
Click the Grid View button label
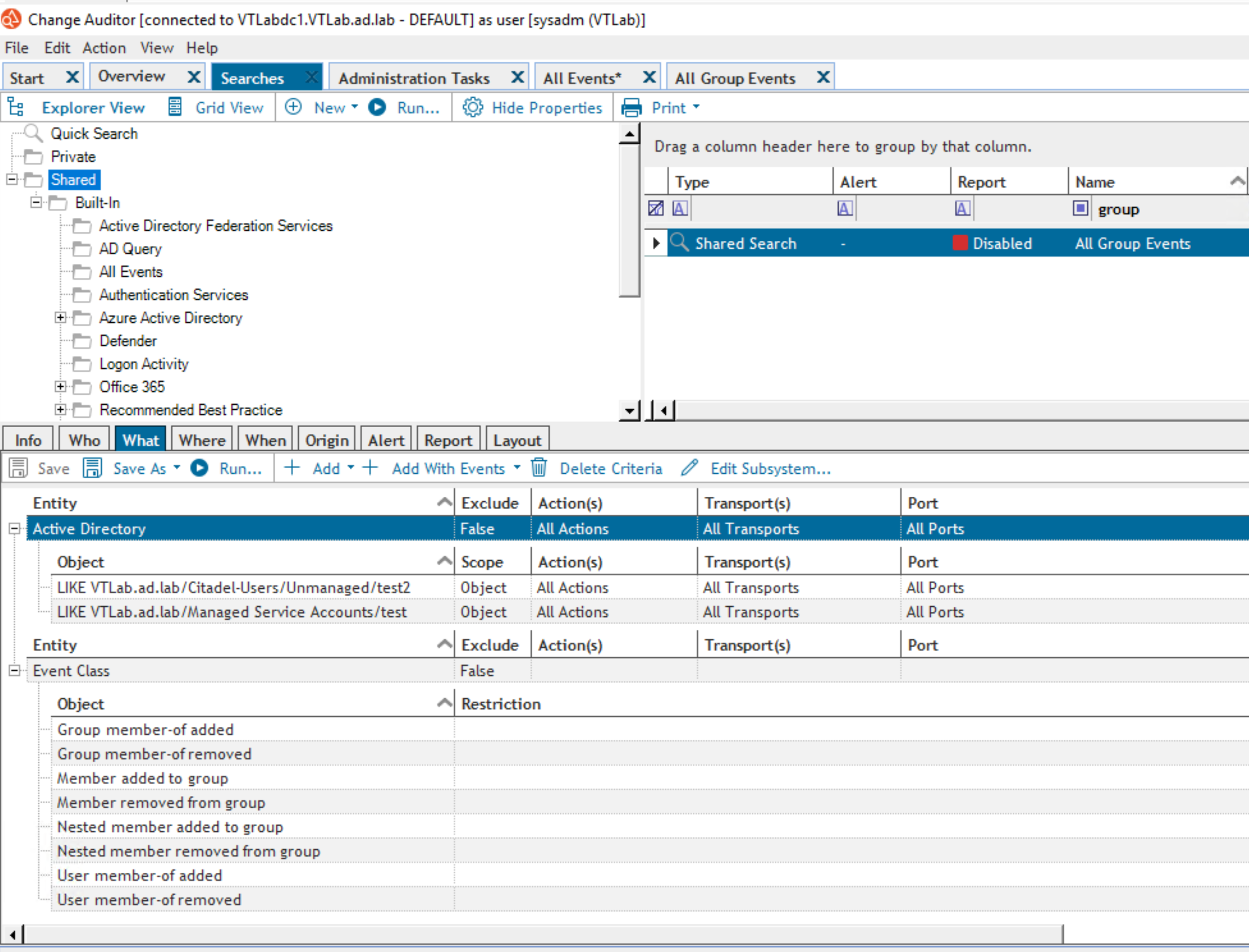230,107
